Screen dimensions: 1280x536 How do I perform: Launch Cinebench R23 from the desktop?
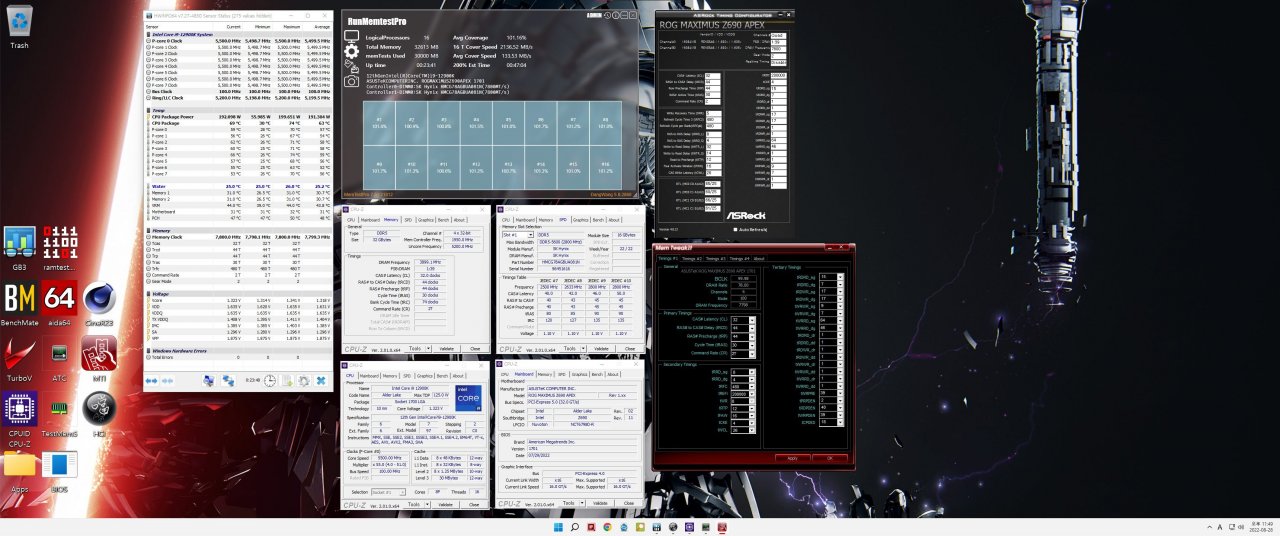99,300
